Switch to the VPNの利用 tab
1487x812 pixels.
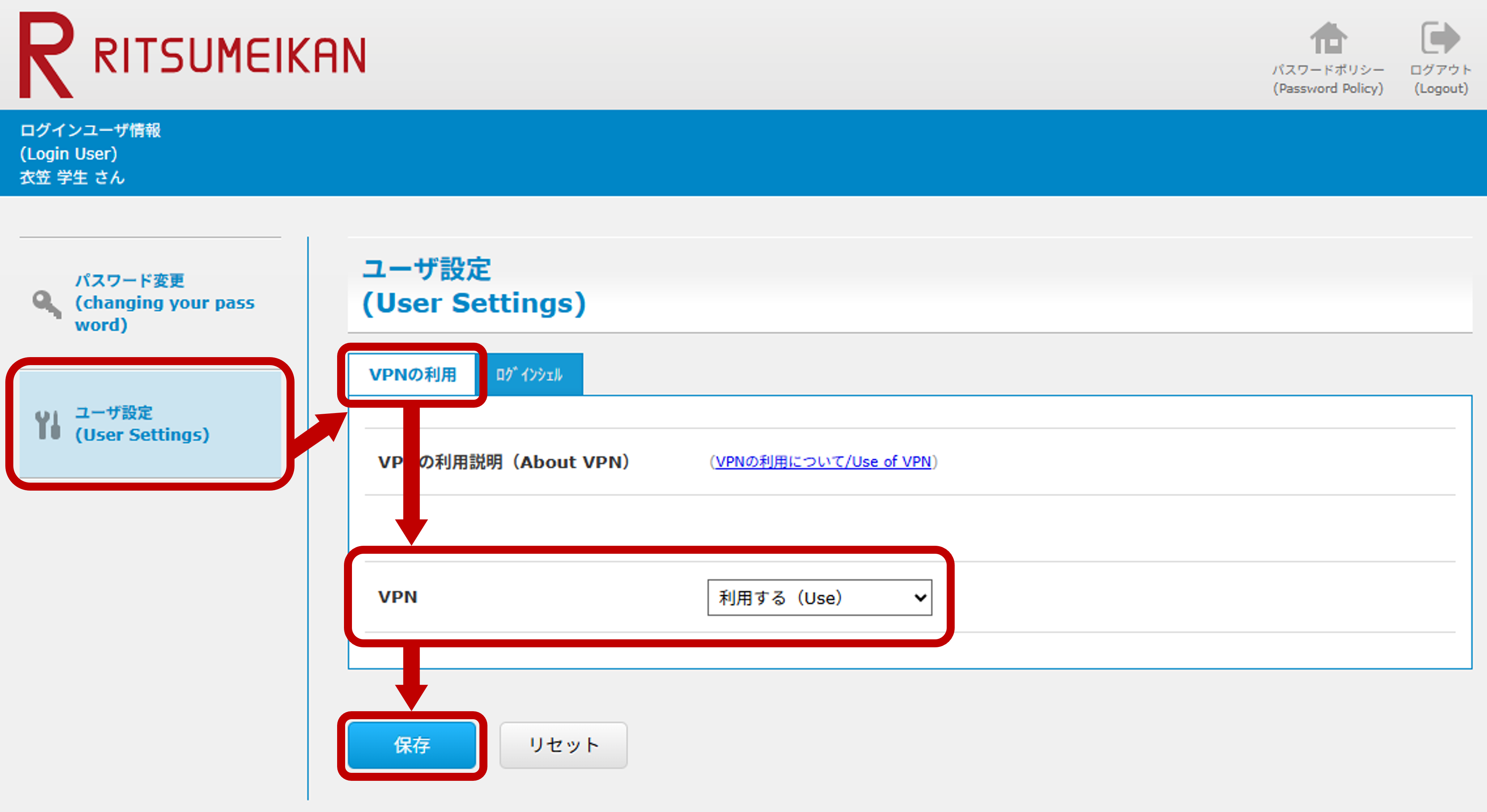pos(412,375)
